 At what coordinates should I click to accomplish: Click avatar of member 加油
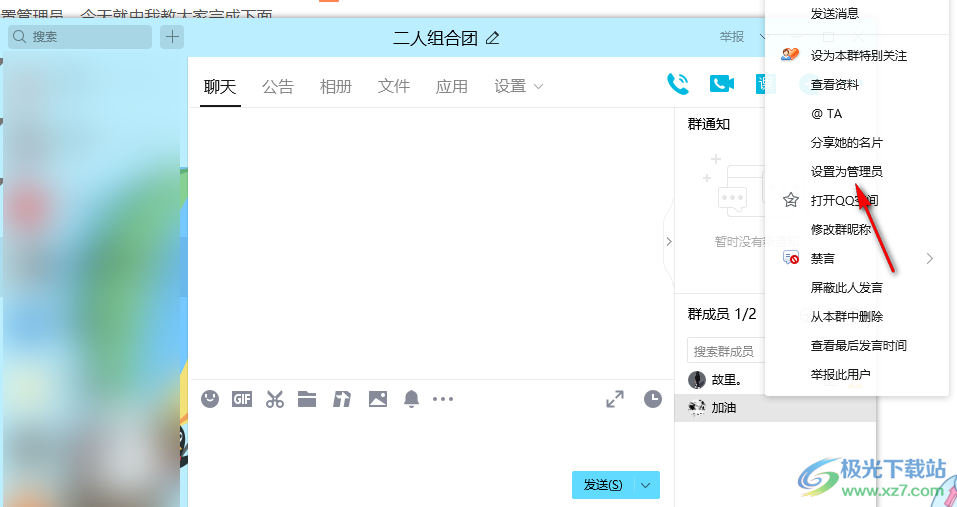(x=697, y=408)
